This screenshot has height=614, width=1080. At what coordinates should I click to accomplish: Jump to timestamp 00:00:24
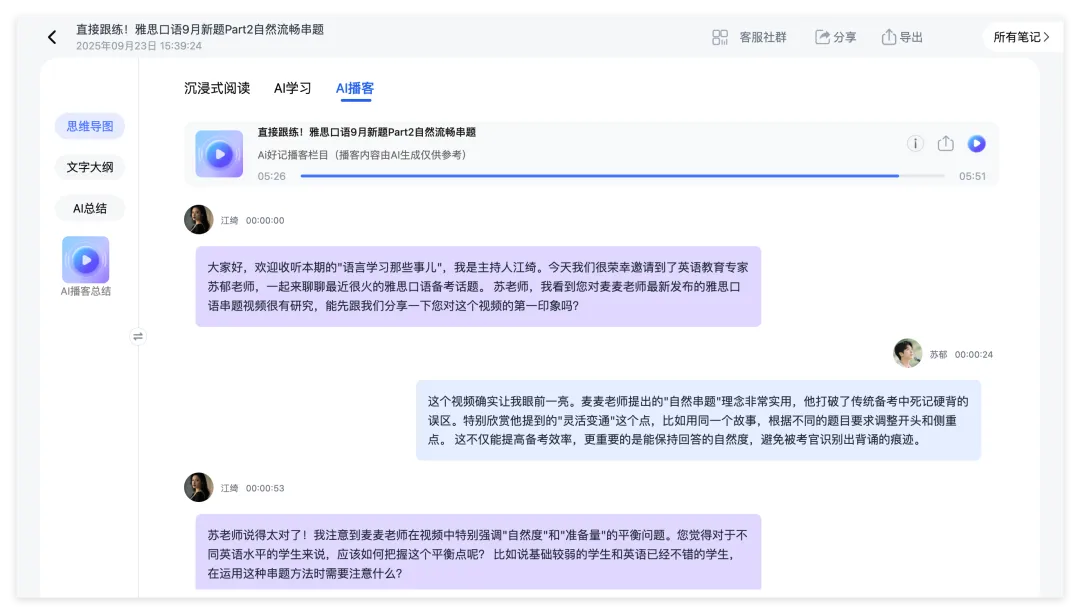(x=974, y=354)
